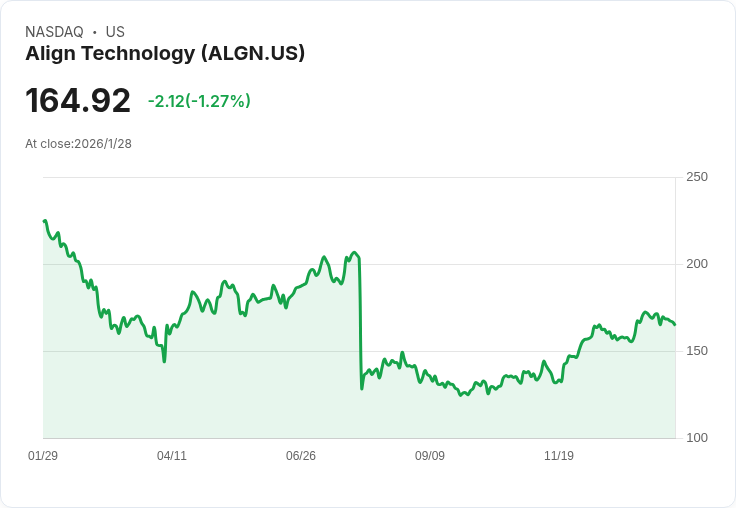Click the 250 price axis label

point(697,177)
